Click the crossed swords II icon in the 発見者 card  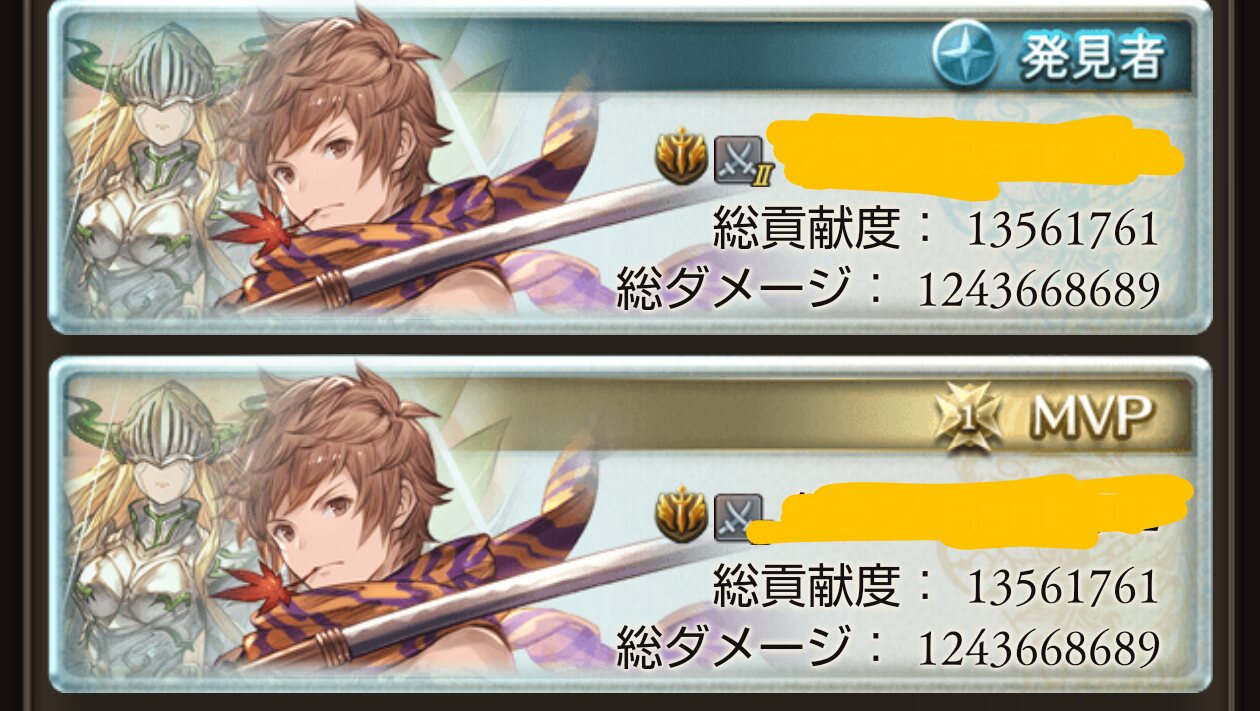pos(743,160)
